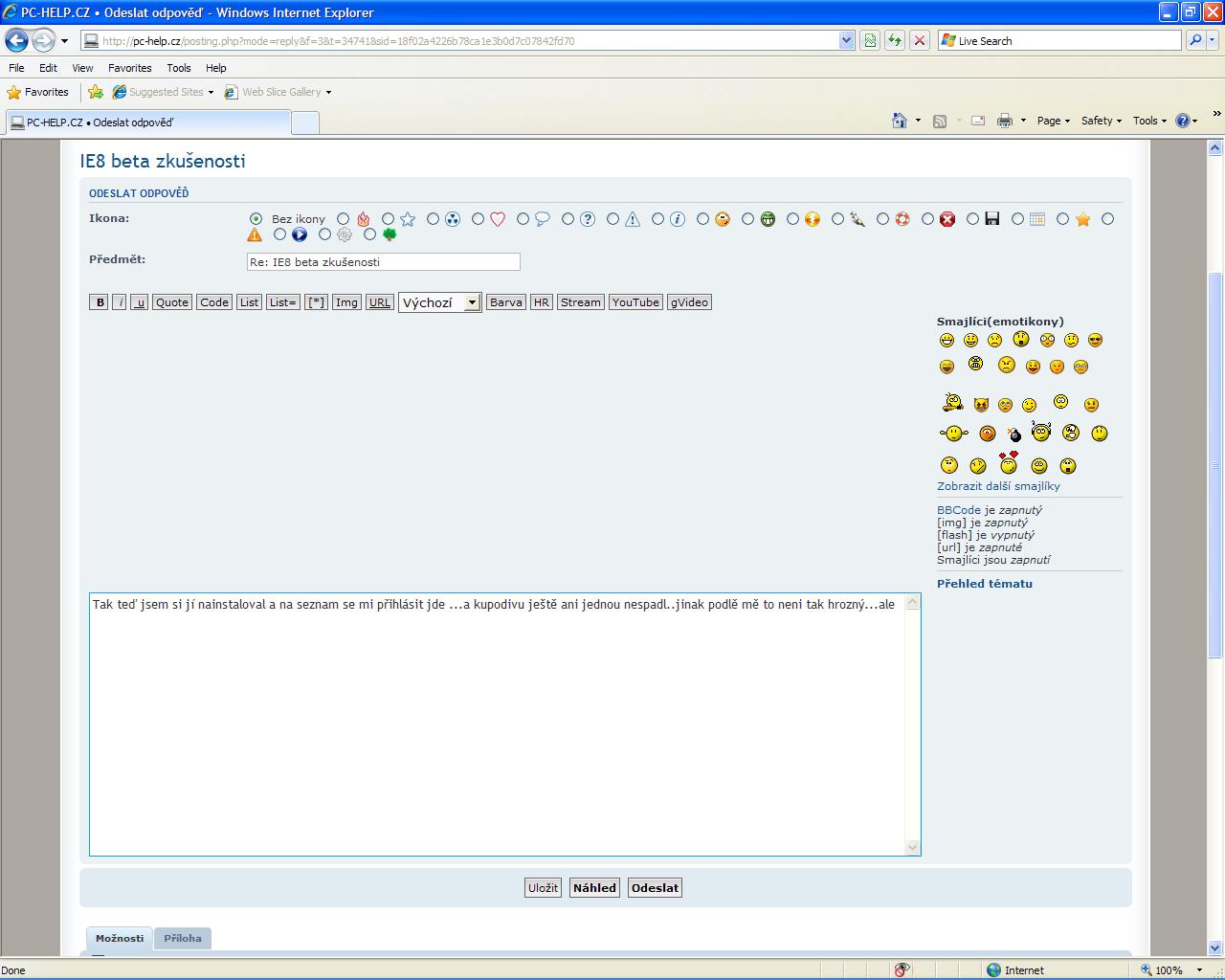The width and height of the screenshot is (1225, 980).
Task: Select the question mark icon radio button
Action: click(568, 219)
